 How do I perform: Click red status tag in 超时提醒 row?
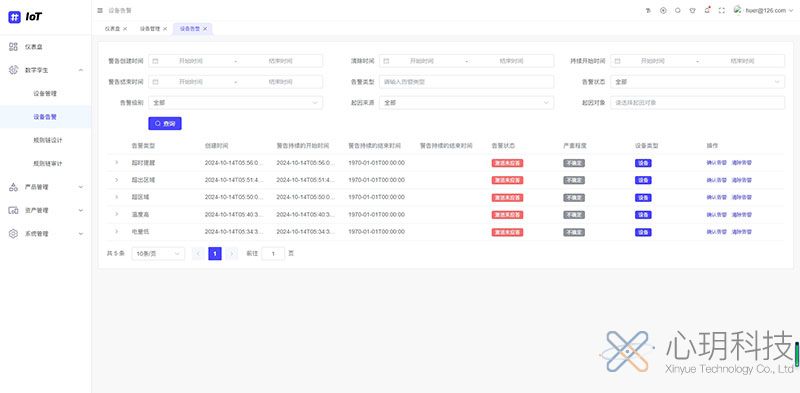pos(507,163)
